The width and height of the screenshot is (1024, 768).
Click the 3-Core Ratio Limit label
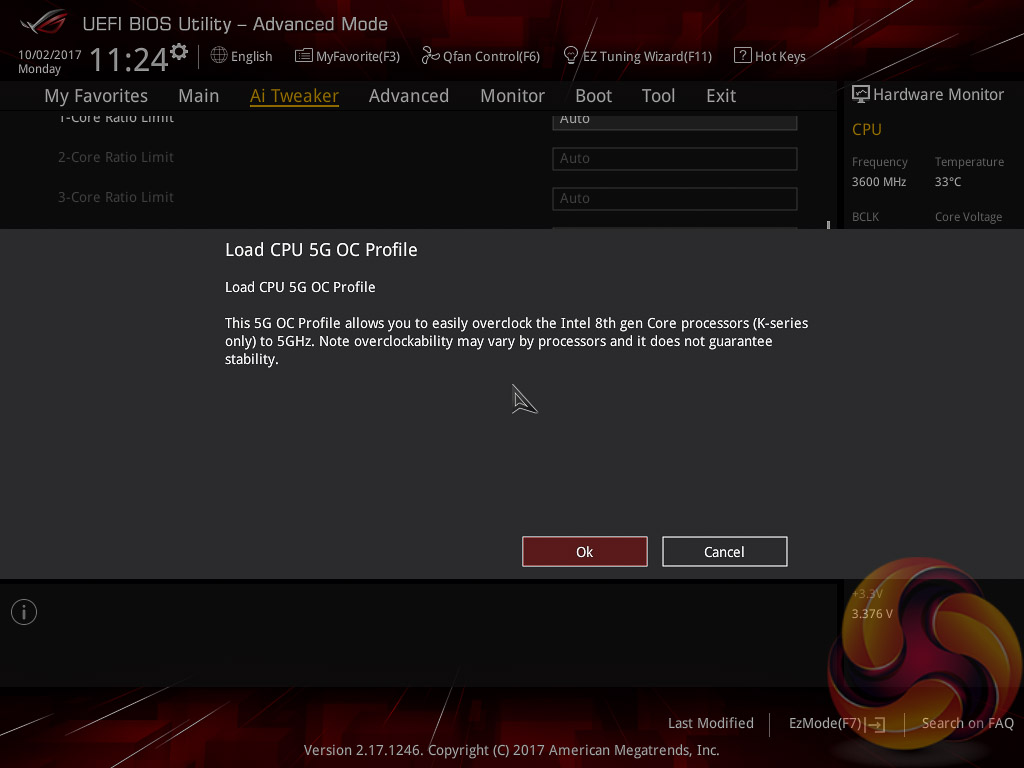[116, 197]
